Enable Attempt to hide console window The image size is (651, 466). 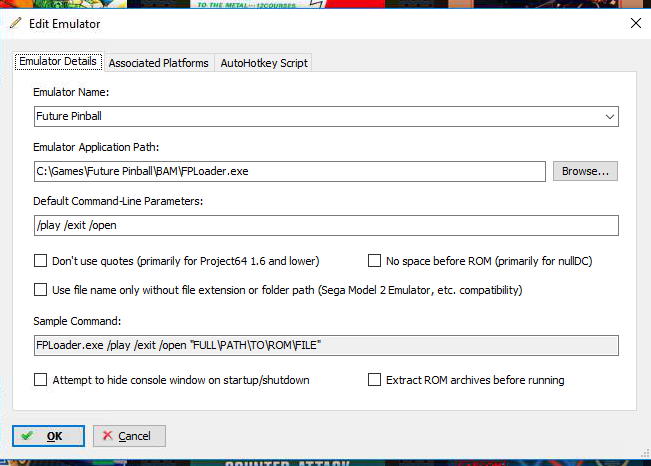(x=40, y=380)
